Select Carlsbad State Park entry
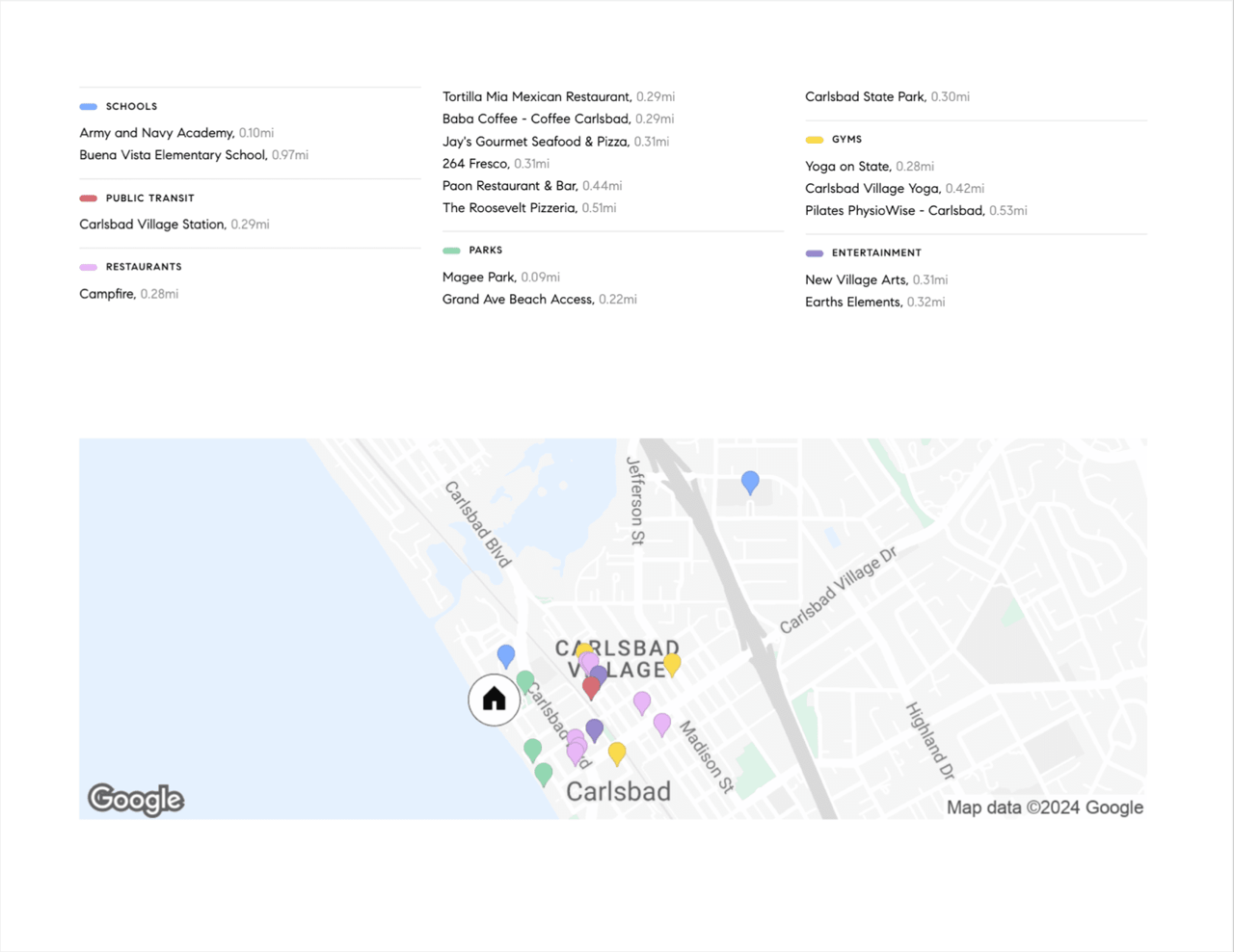1234x952 pixels. coord(888,97)
